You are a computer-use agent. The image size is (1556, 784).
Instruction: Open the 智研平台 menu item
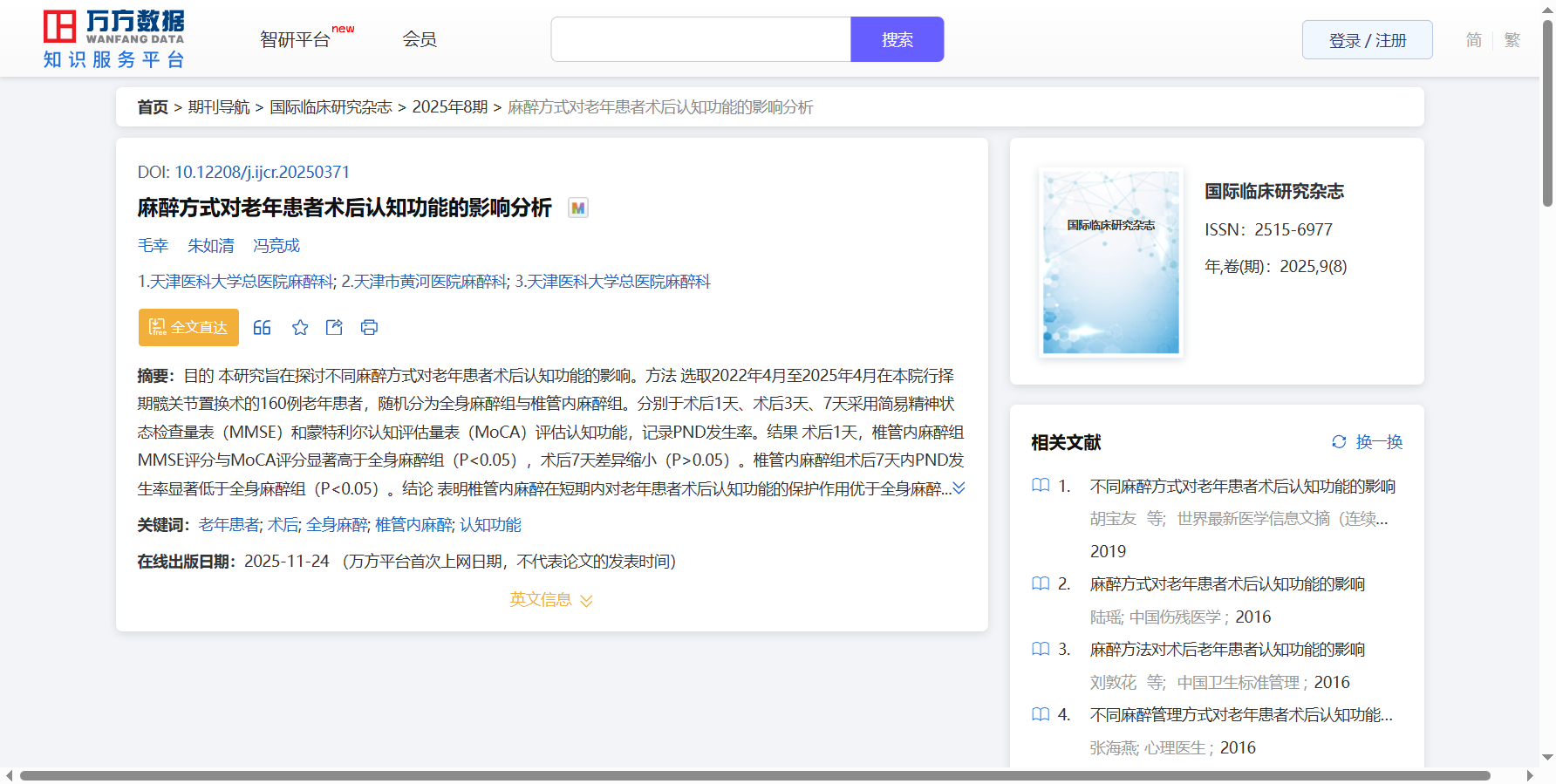(296, 39)
